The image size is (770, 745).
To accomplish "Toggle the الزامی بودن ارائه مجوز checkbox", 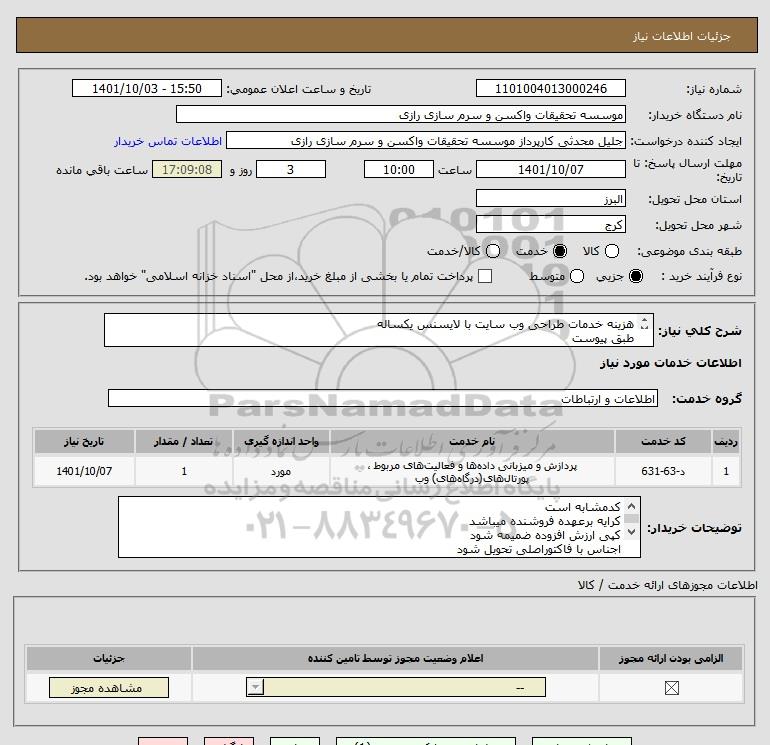I will tap(671, 688).
